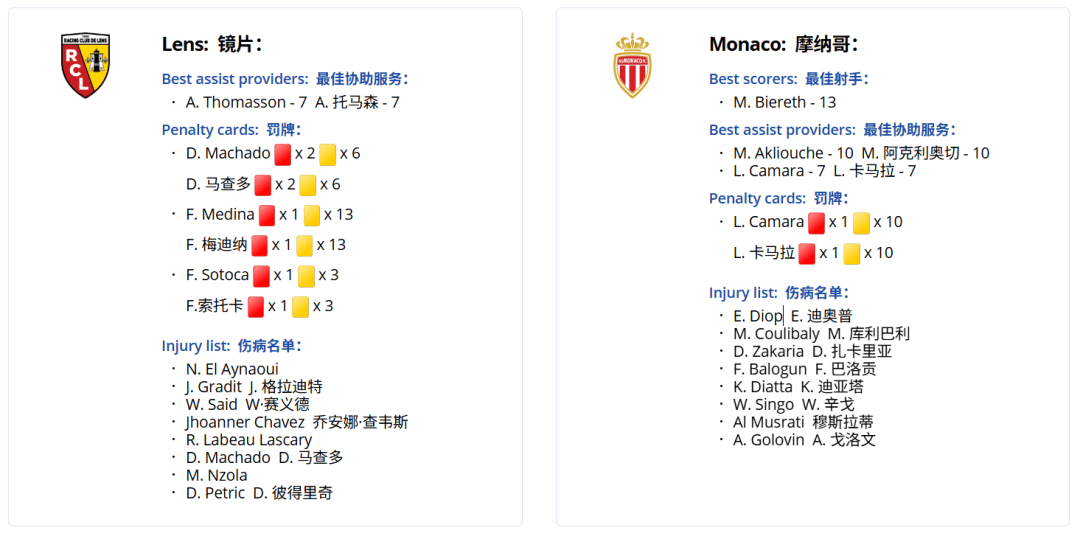Viewport: 1080px width, 536px height.
Task: Click the Lens Injury list heading
Action: [x=232, y=346]
